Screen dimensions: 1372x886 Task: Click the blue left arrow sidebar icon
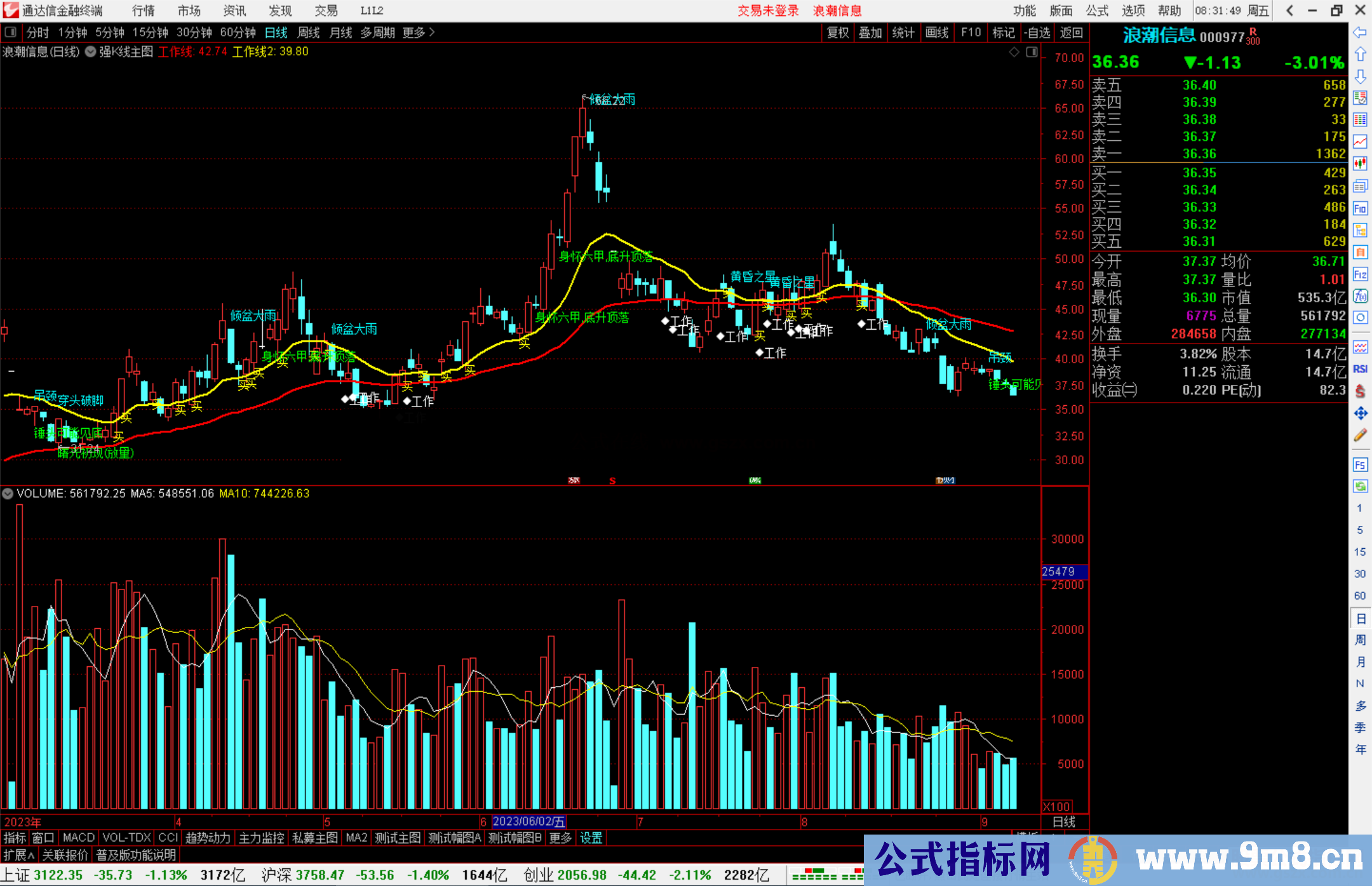1360,32
